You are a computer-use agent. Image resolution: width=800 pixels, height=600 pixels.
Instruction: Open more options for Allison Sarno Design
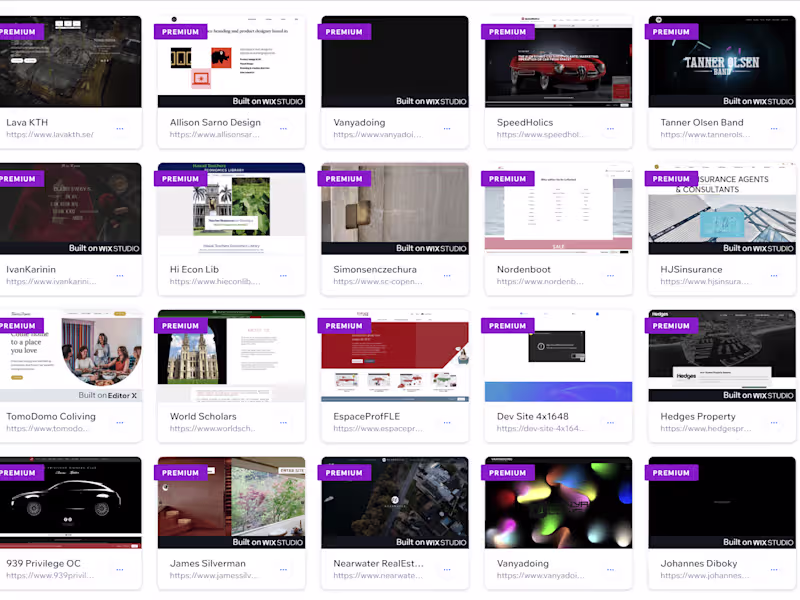283,129
